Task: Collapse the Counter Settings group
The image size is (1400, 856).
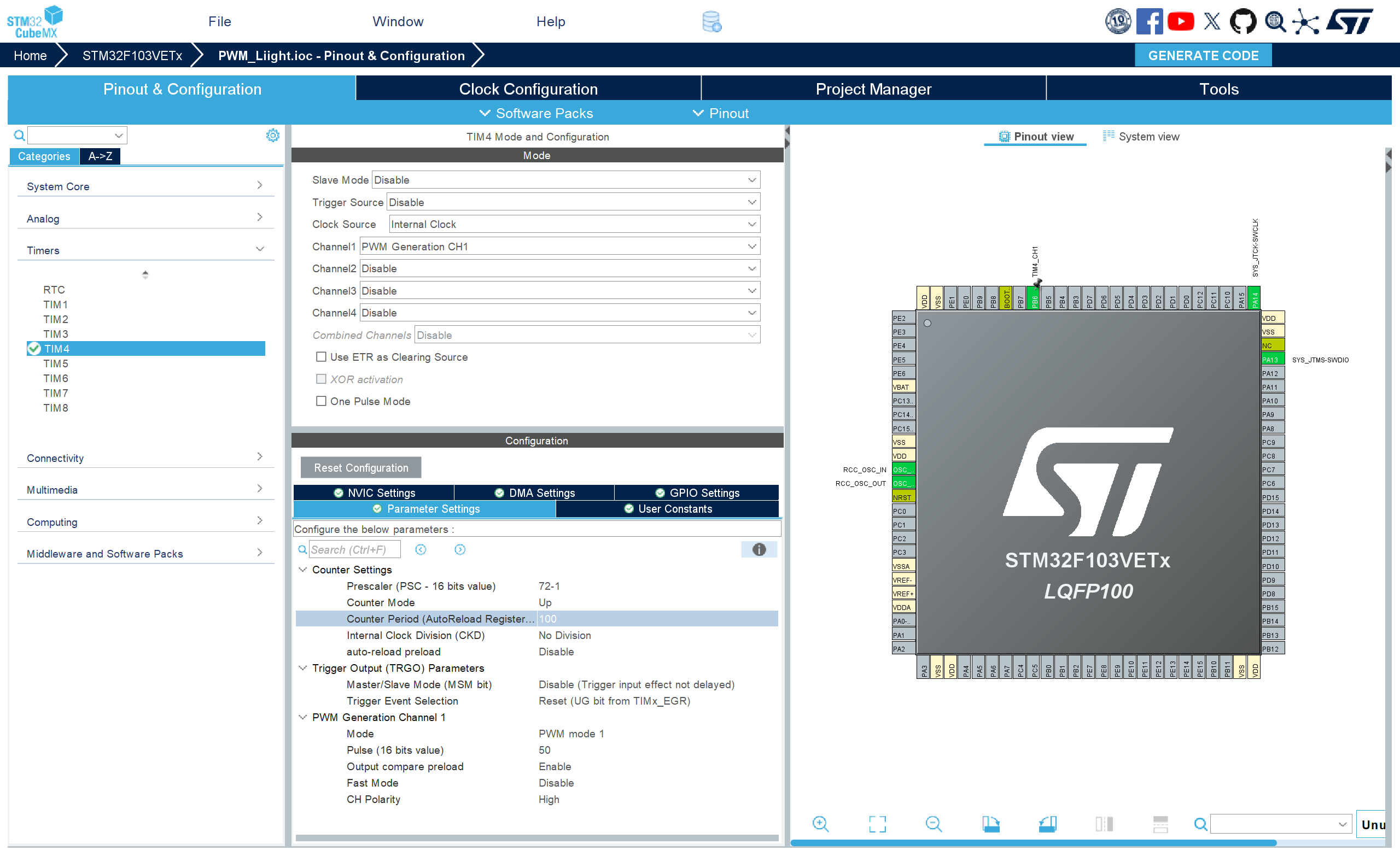Action: pyautogui.click(x=303, y=569)
